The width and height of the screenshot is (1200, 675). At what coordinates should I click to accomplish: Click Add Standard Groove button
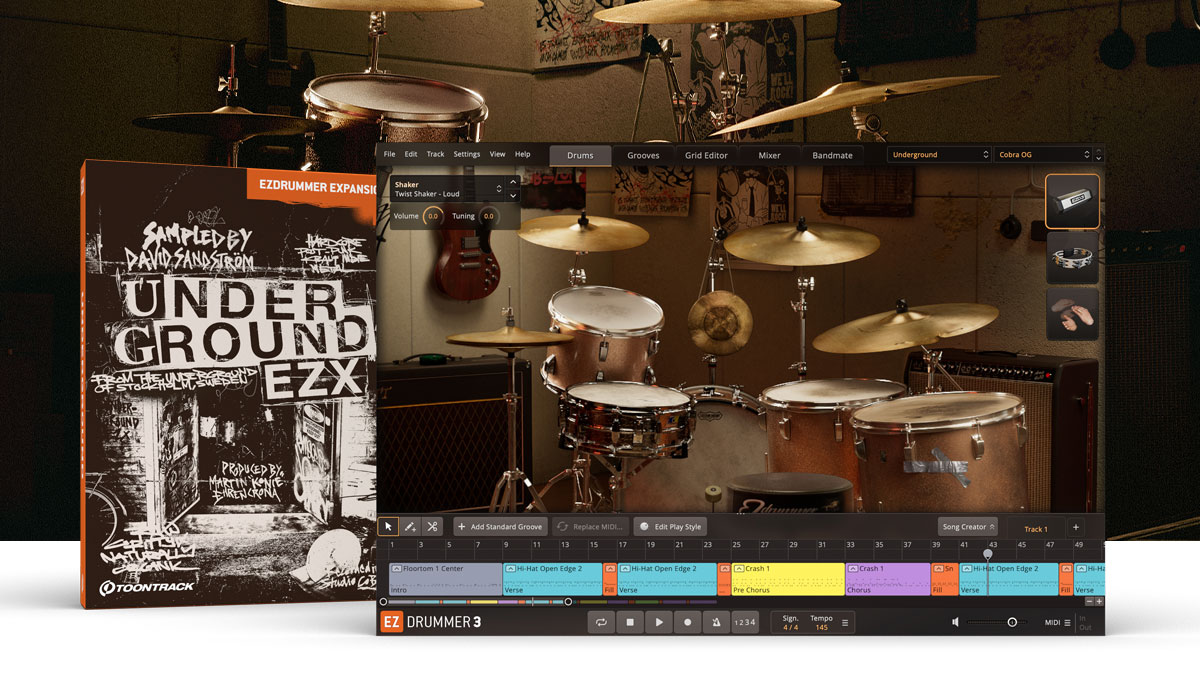click(499, 527)
